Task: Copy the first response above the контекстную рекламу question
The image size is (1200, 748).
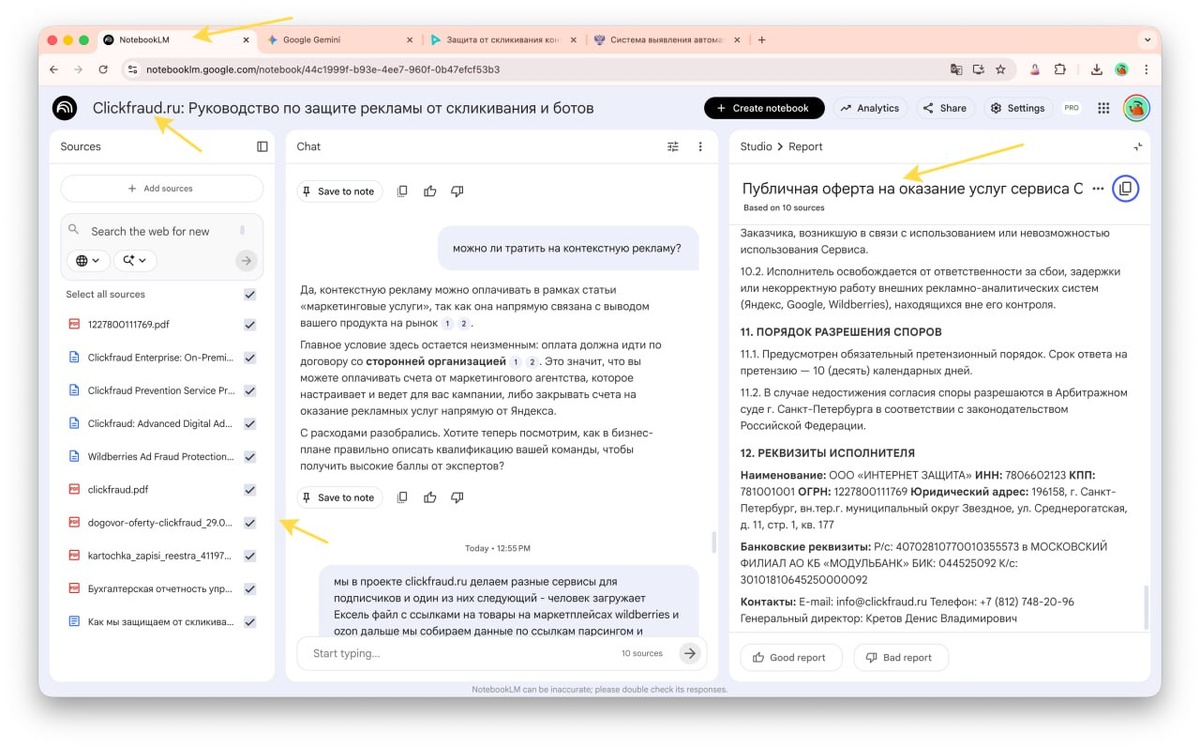Action: 402,191
